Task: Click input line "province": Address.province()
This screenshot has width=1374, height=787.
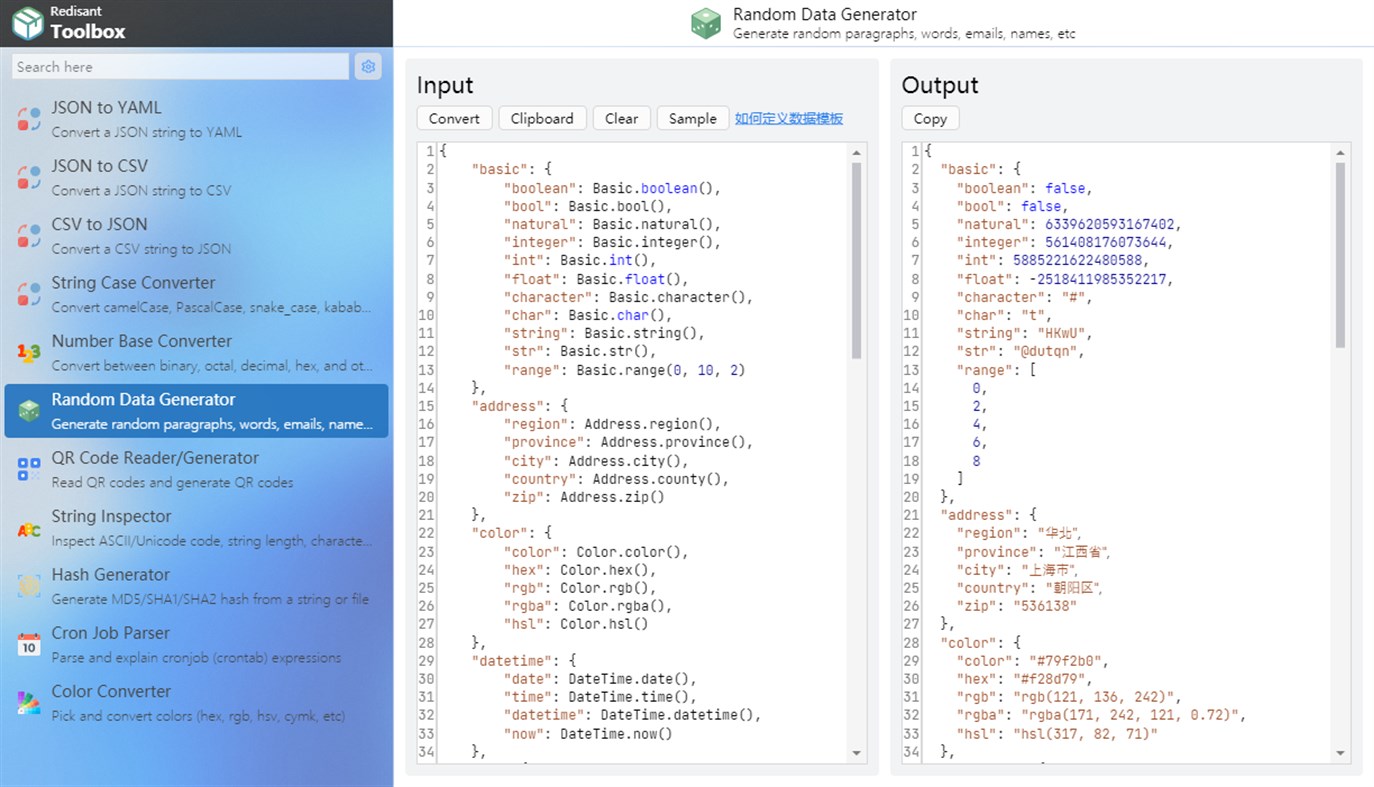Action: pyautogui.click(x=628, y=442)
